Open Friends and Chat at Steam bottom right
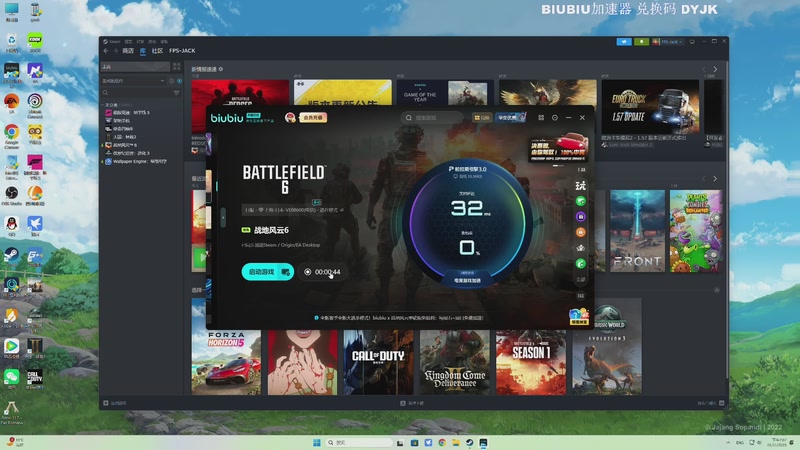The image size is (800, 450). 710,403
